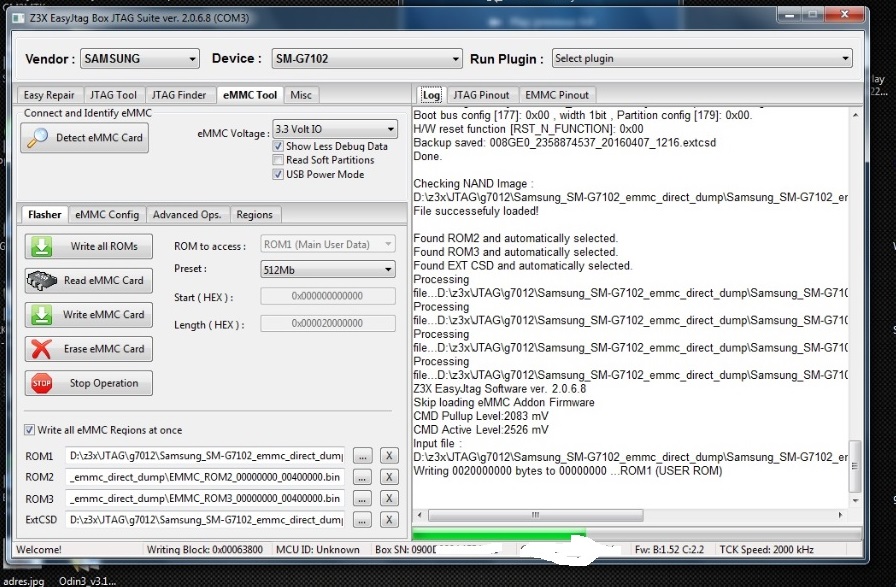
Task: Open the Misc tab
Action: [x=301, y=95]
